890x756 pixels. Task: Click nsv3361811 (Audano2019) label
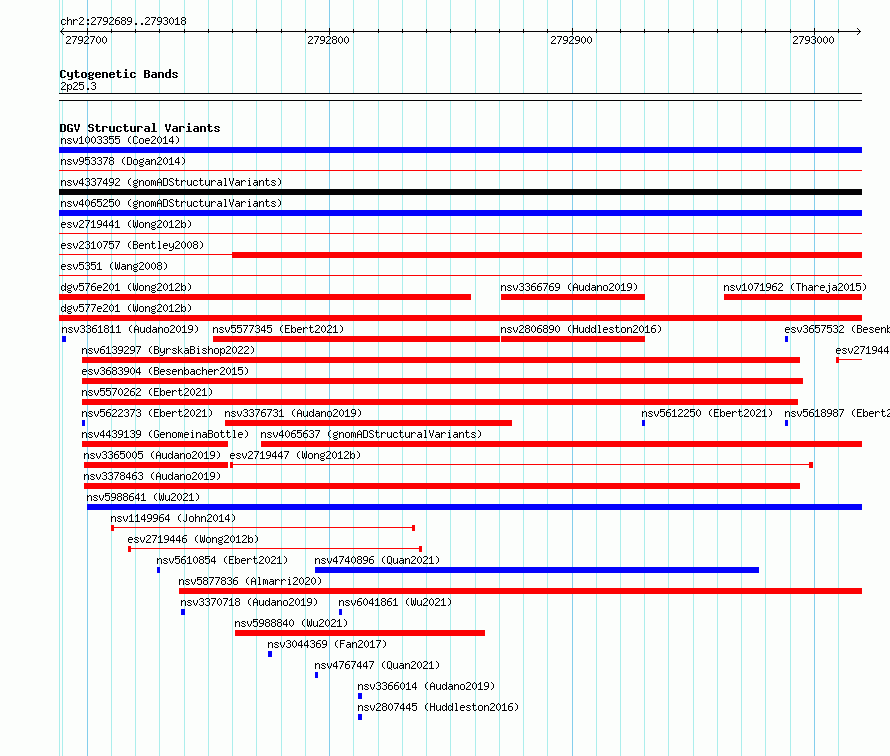[x=130, y=329]
